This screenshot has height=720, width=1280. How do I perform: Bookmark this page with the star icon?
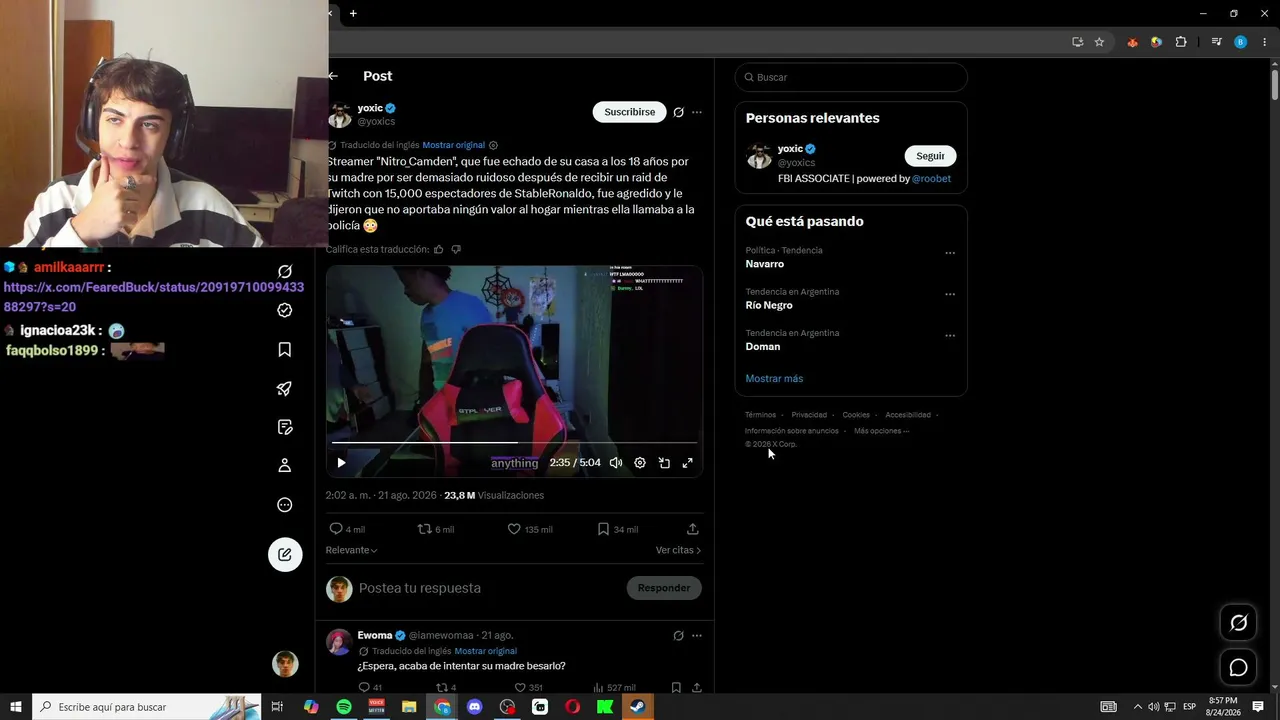[x=1099, y=42]
